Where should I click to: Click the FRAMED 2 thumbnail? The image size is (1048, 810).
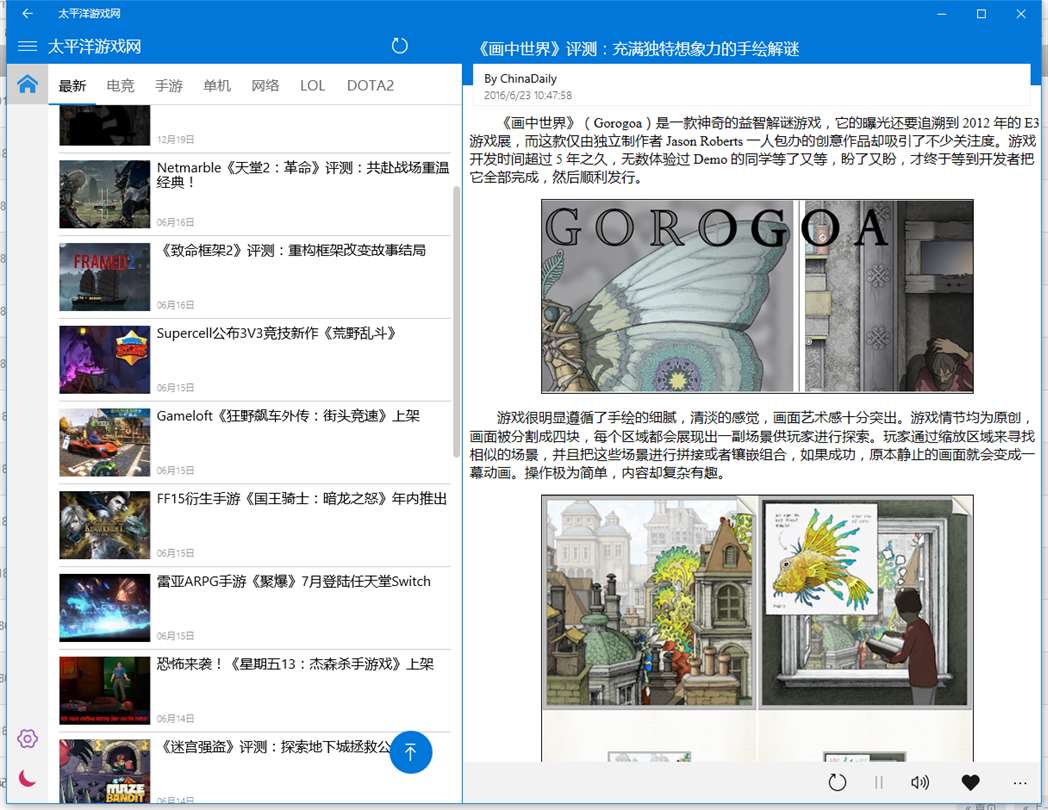(104, 277)
